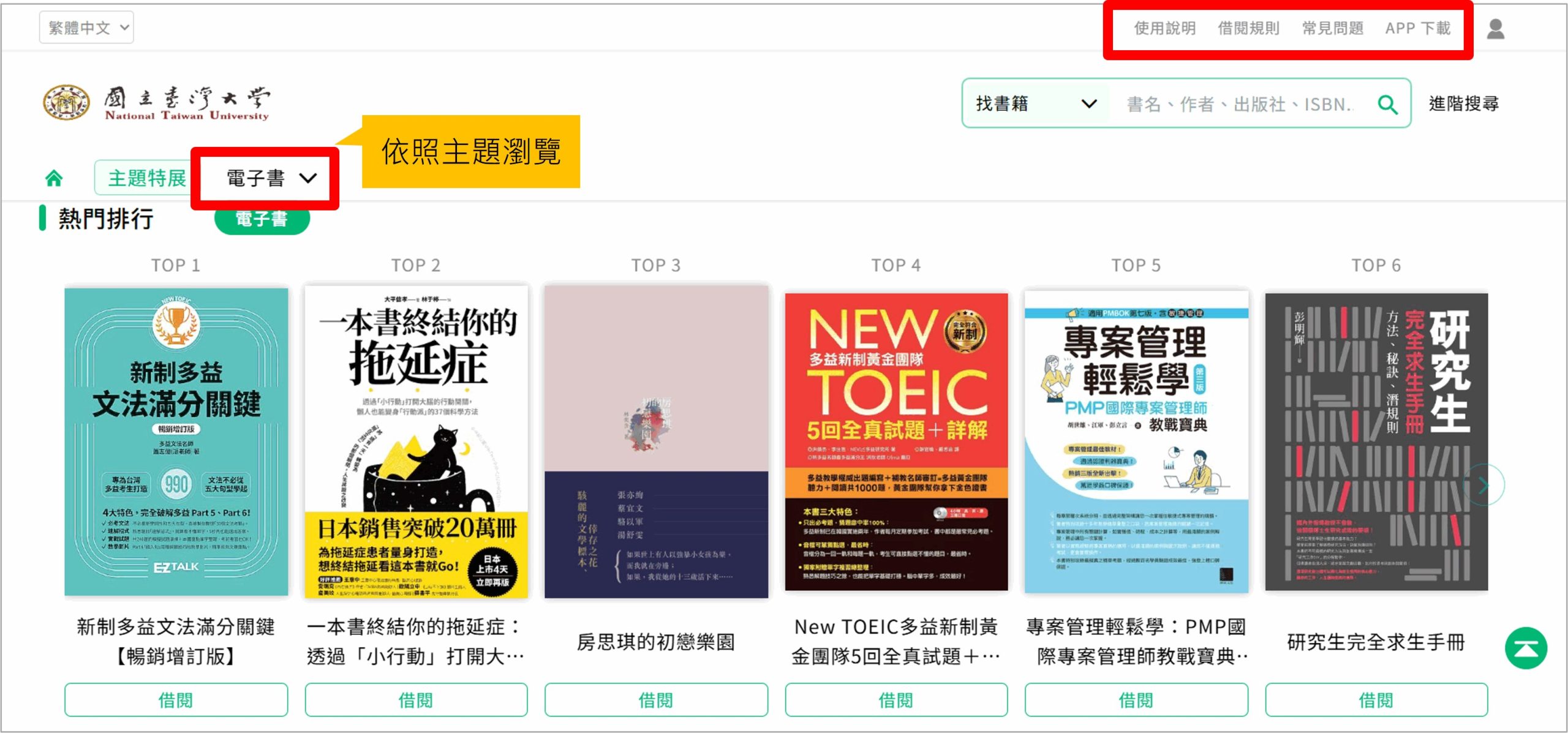Open the 繁體中文 language dropdown
The width and height of the screenshot is (1568, 733).
tap(86, 28)
